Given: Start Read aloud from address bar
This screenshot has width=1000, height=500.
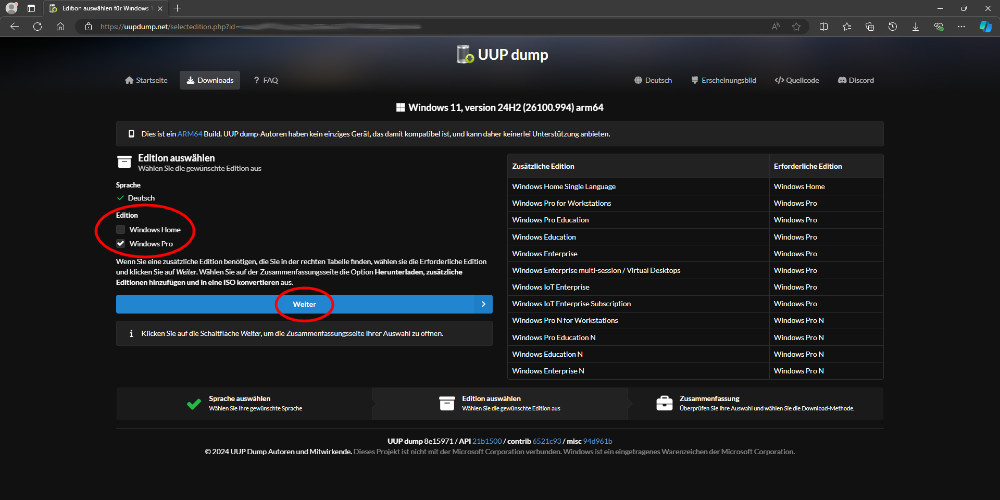Looking at the screenshot, I should [776, 27].
